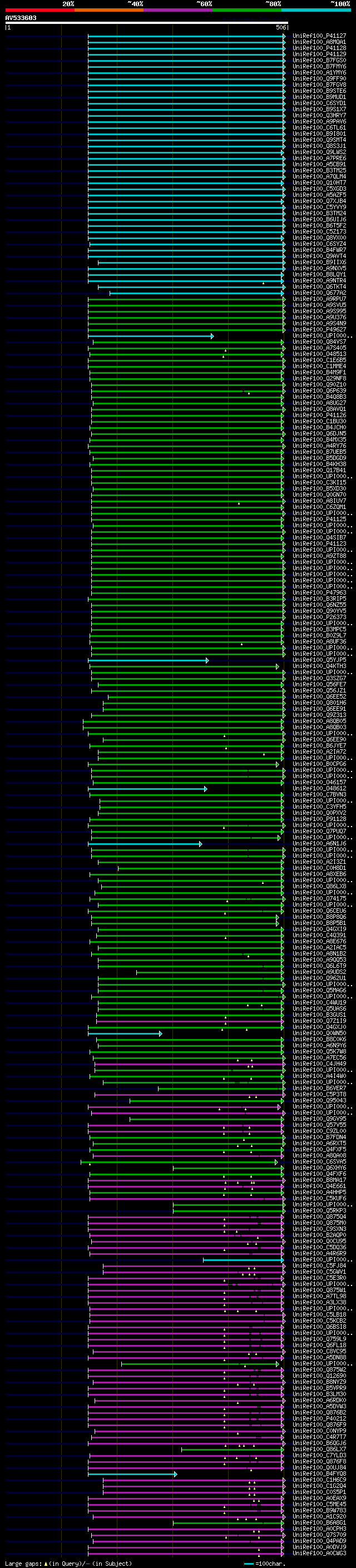Select the UniRef100_C7BVN3 hit label
This screenshot has width=356, height=1568.
(319, 795)
